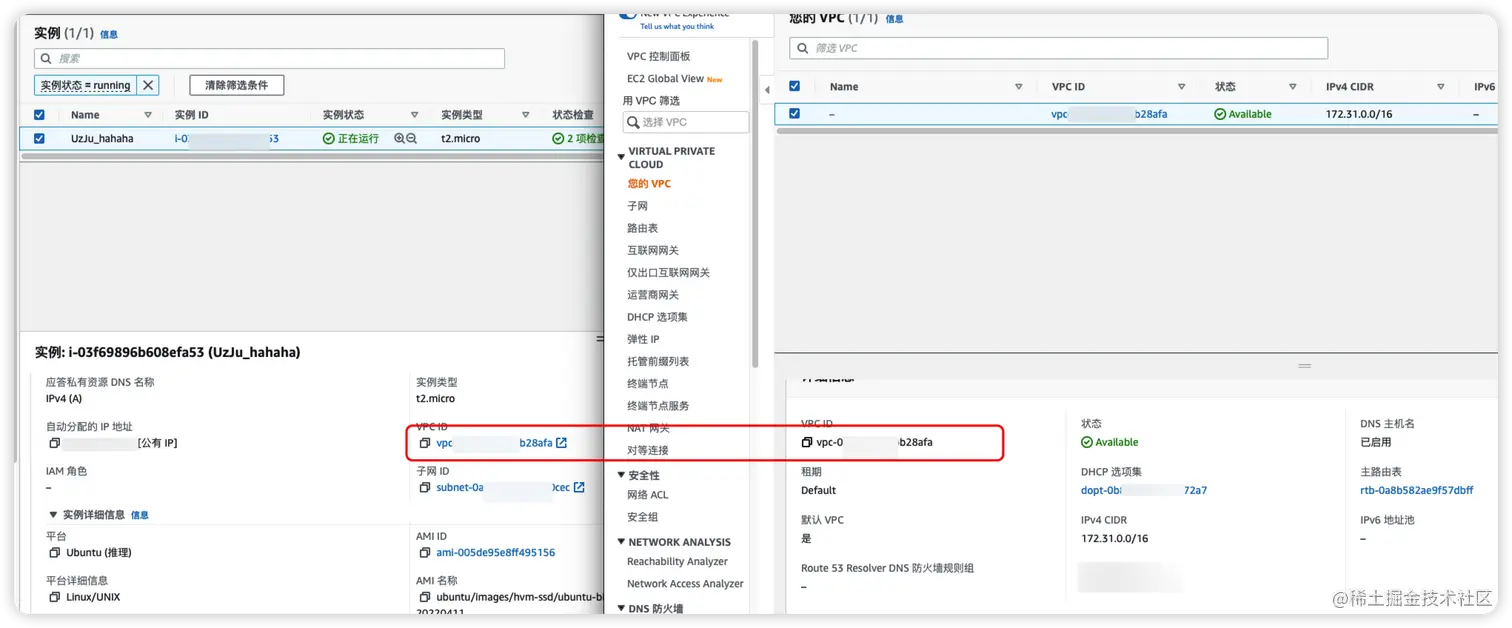Remove the running state filter
Image resolution: width=1512 pixels, height=628 pixels.
147,85
